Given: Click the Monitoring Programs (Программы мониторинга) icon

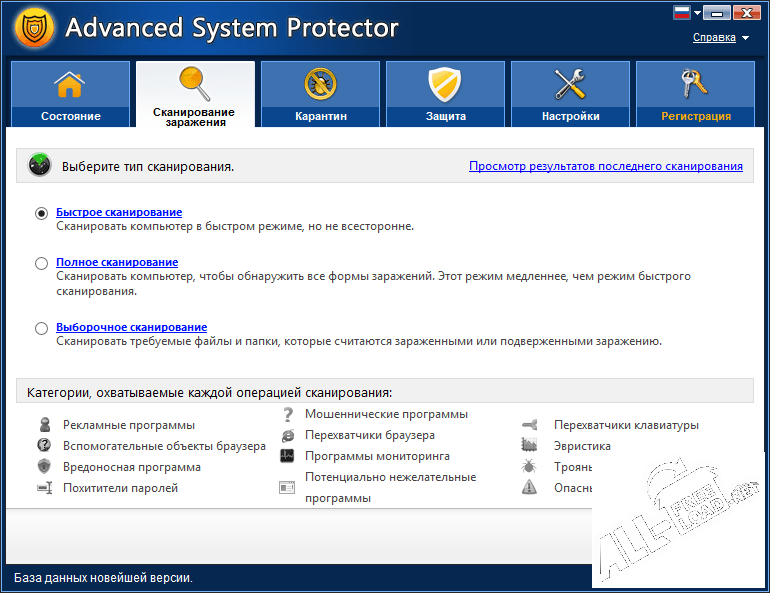Looking at the screenshot, I should tap(287, 456).
